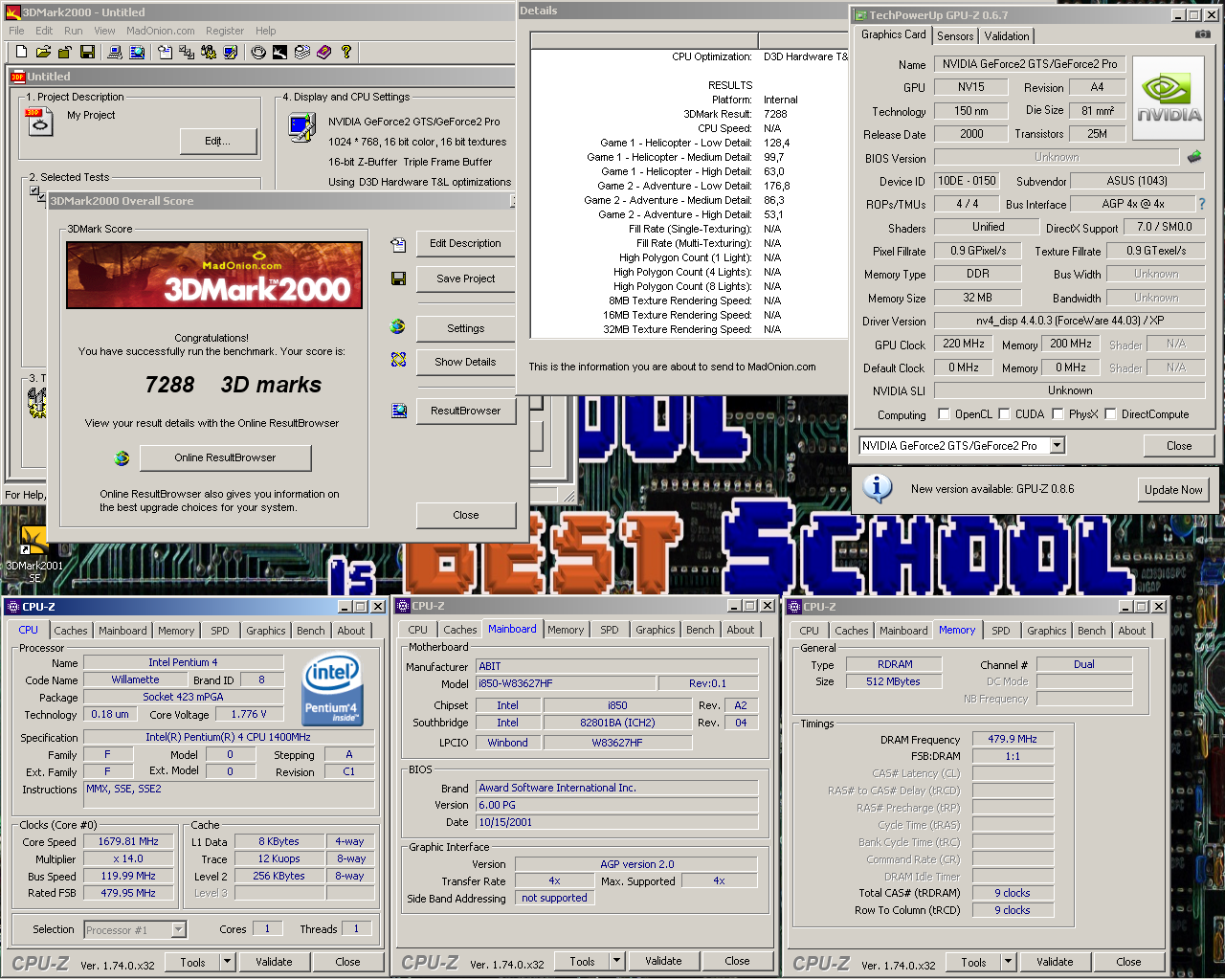Screen dimensions: 1225x980
Task: Click the NVIDIA logo in GPU-Z
Action: coord(1169,99)
